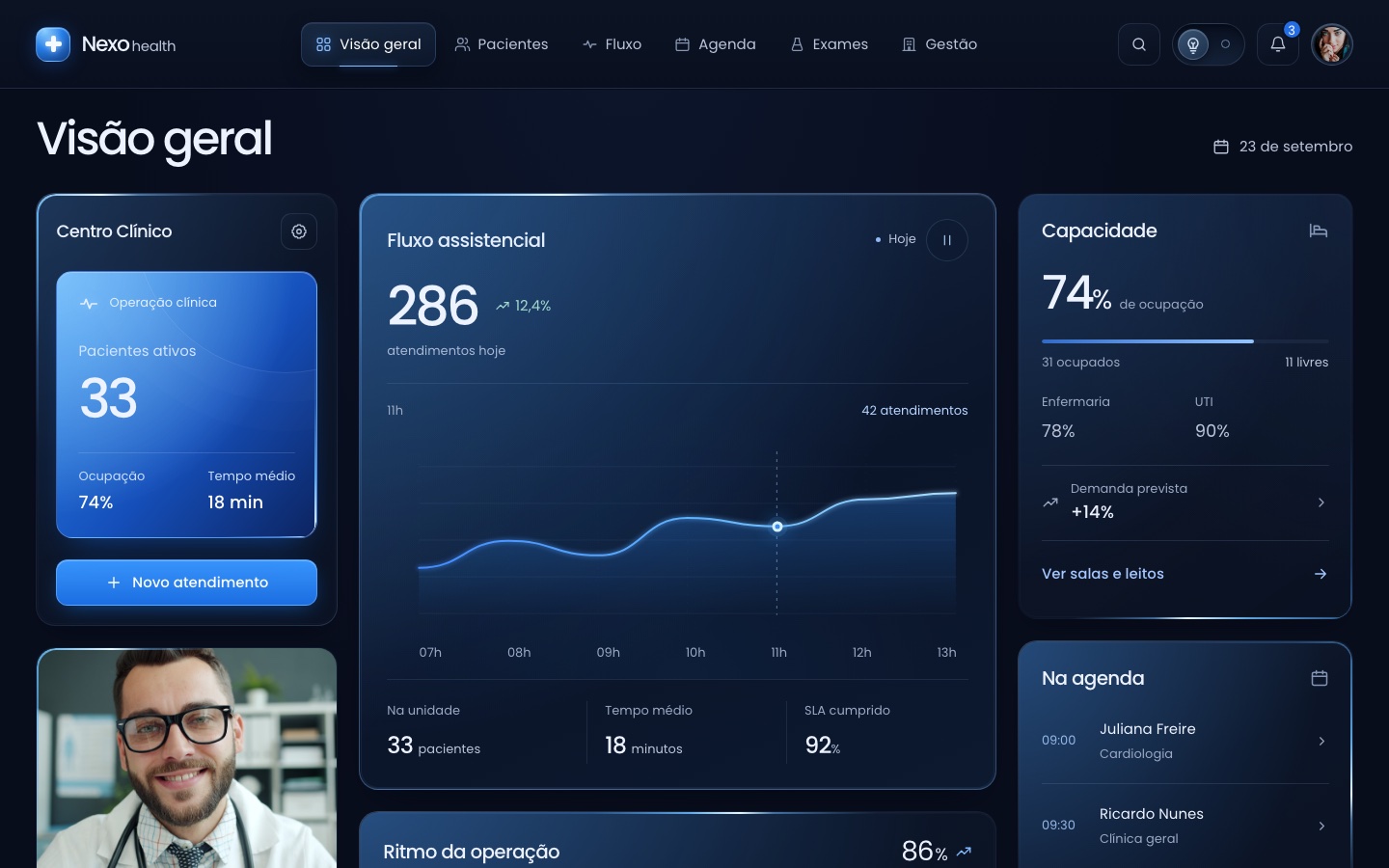Select the 11h data point on chart
Image resolution: width=1389 pixels, height=868 pixels.
click(x=777, y=527)
